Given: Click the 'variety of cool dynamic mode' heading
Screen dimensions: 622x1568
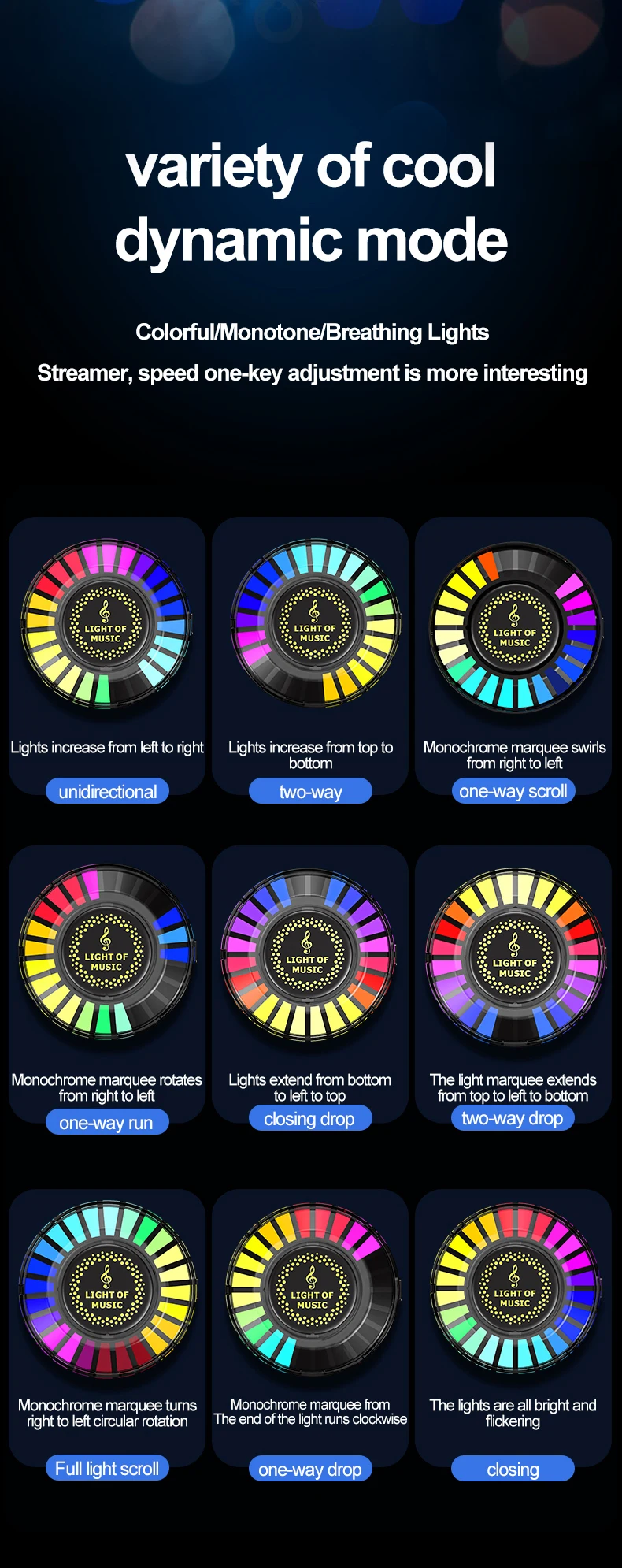Looking at the screenshot, I should (x=311, y=203).
